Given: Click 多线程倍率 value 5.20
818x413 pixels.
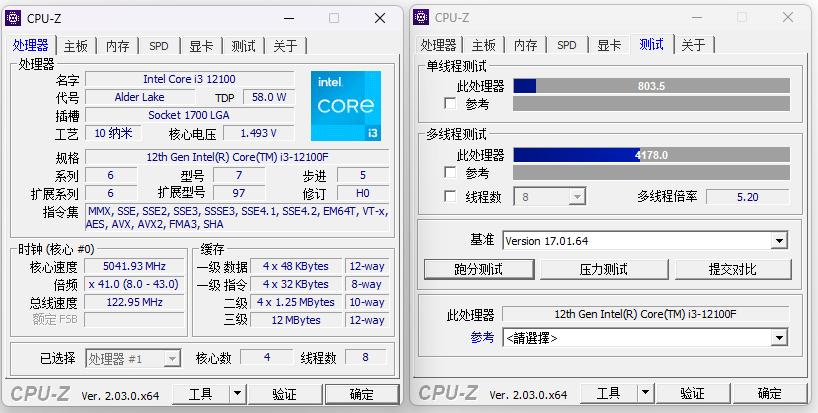Looking at the screenshot, I should [748, 197].
